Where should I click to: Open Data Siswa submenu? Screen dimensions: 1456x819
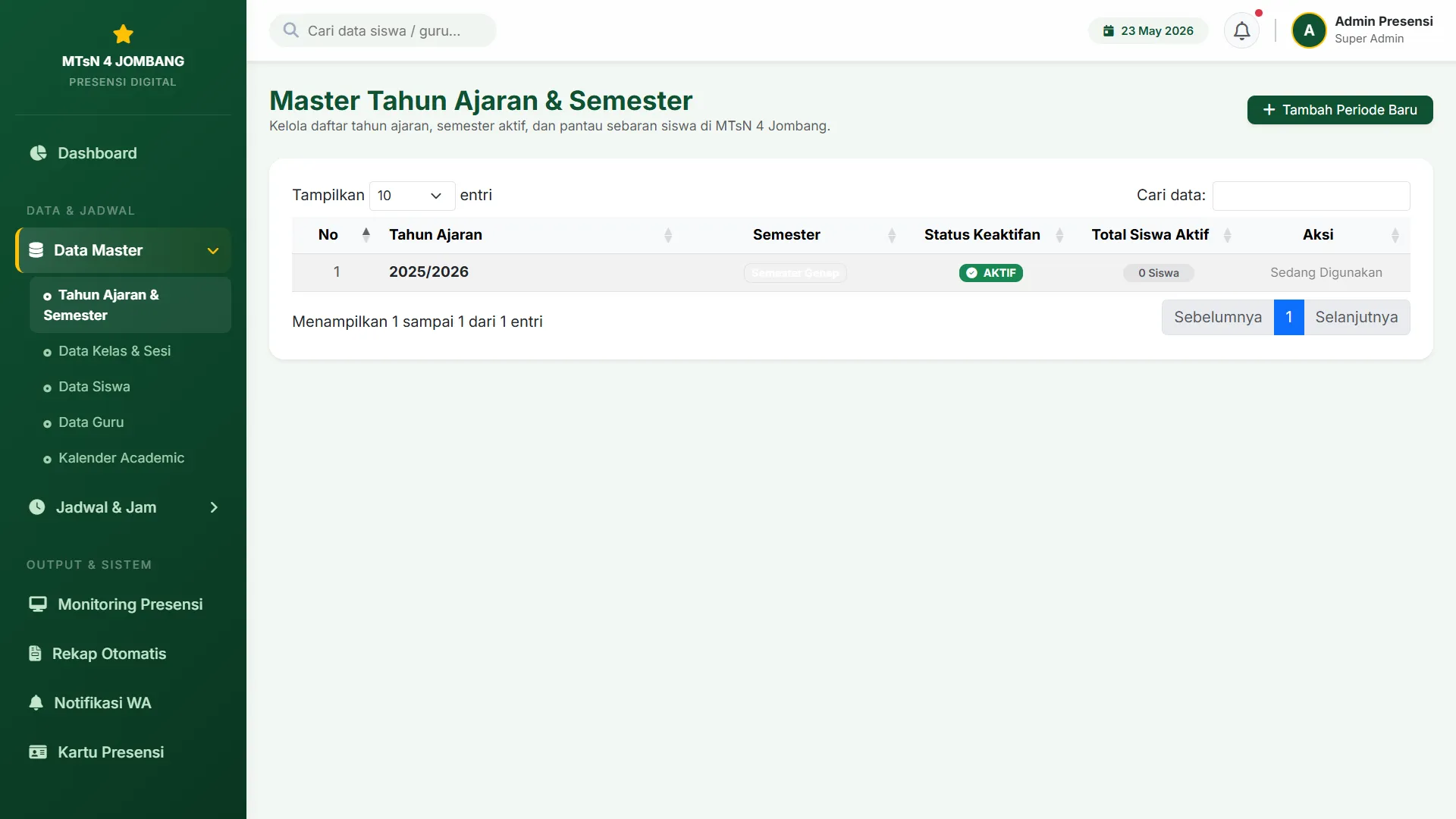tap(130, 387)
